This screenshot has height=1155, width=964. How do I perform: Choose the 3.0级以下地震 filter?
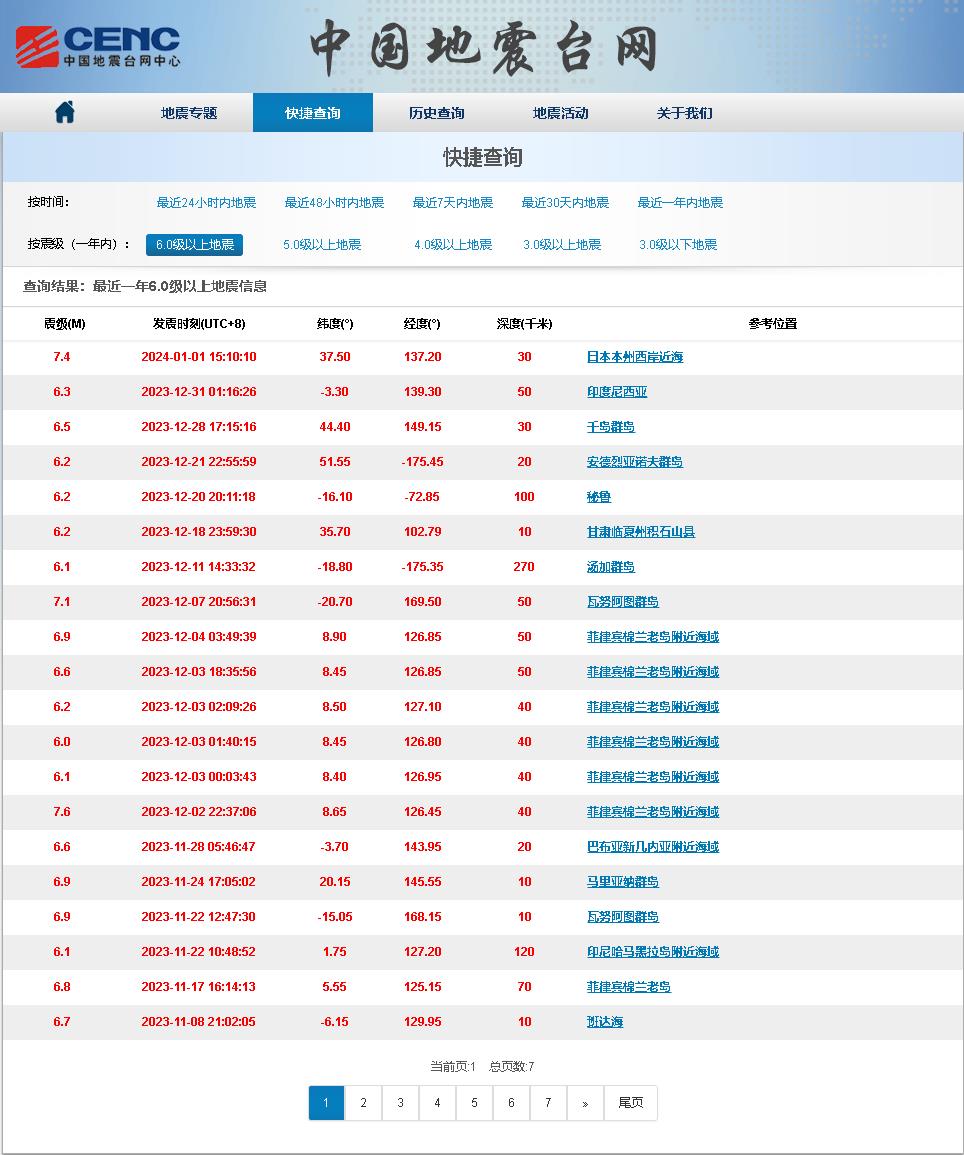pos(678,245)
